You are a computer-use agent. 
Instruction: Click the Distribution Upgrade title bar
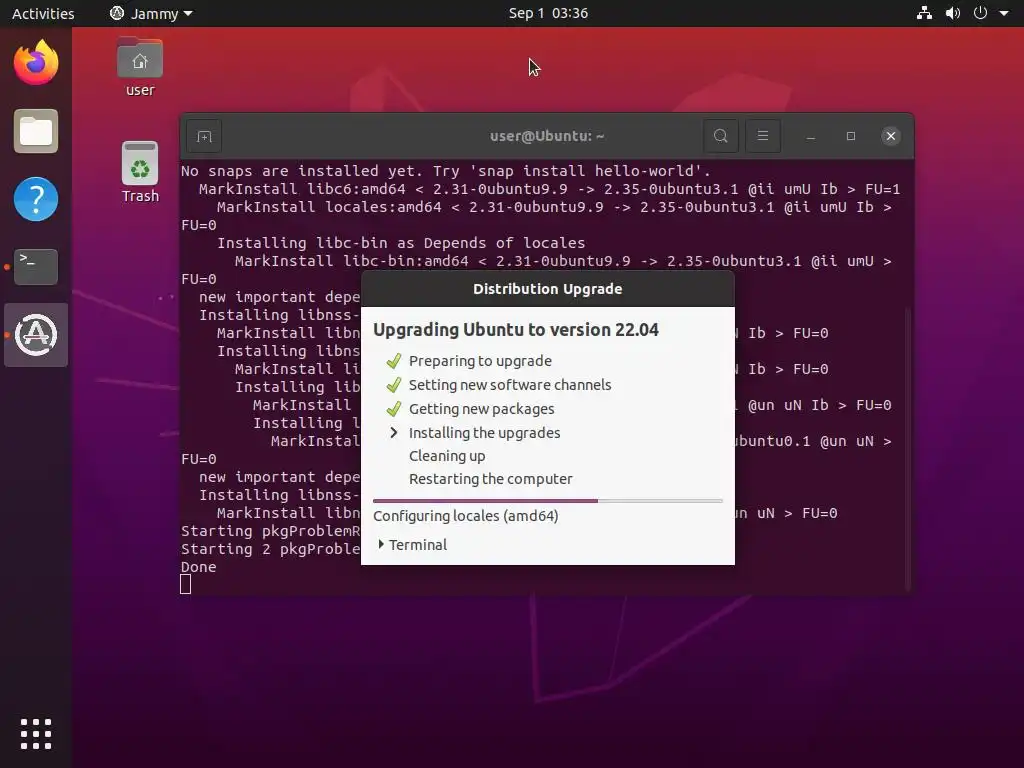pyautogui.click(x=547, y=289)
